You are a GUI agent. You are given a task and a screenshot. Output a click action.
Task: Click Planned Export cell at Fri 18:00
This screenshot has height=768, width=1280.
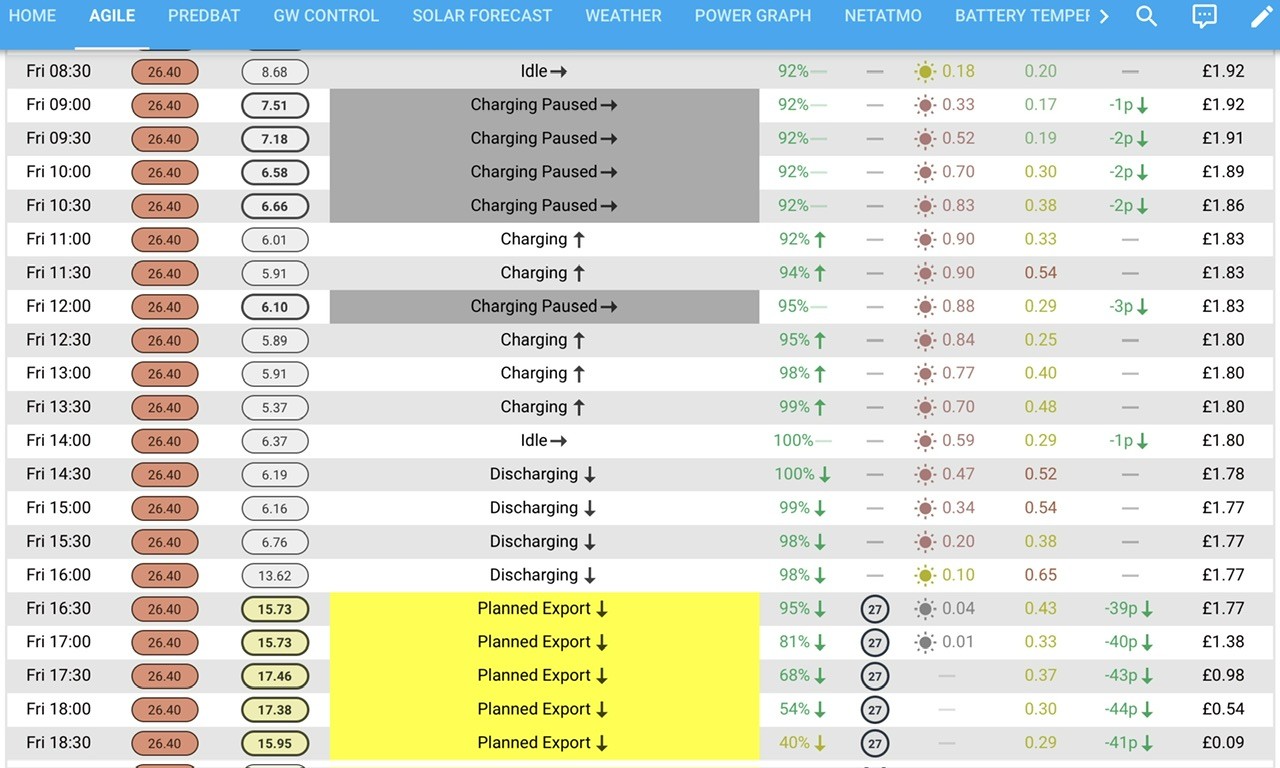click(x=544, y=709)
